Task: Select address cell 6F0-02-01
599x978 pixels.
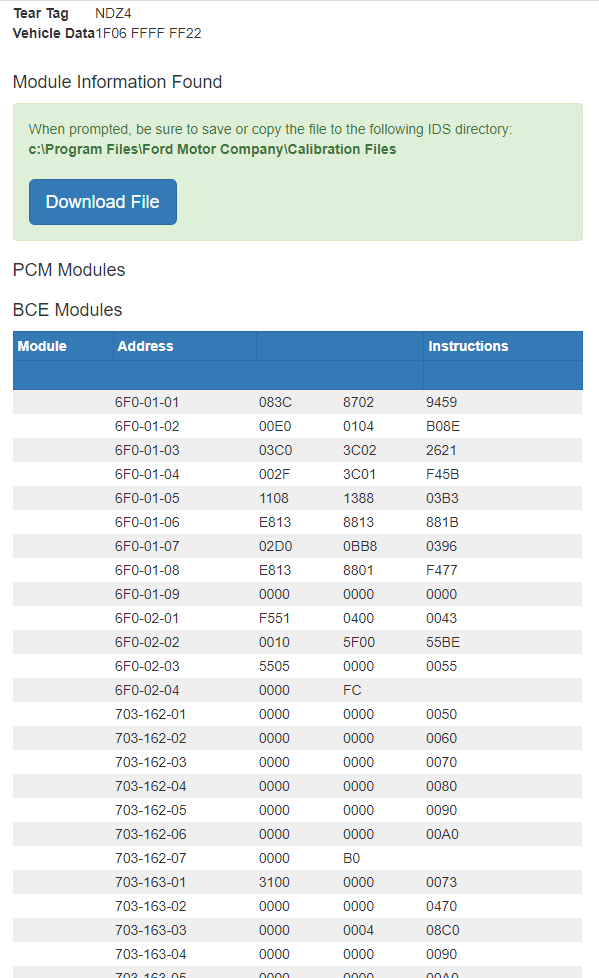Action: [147, 618]
